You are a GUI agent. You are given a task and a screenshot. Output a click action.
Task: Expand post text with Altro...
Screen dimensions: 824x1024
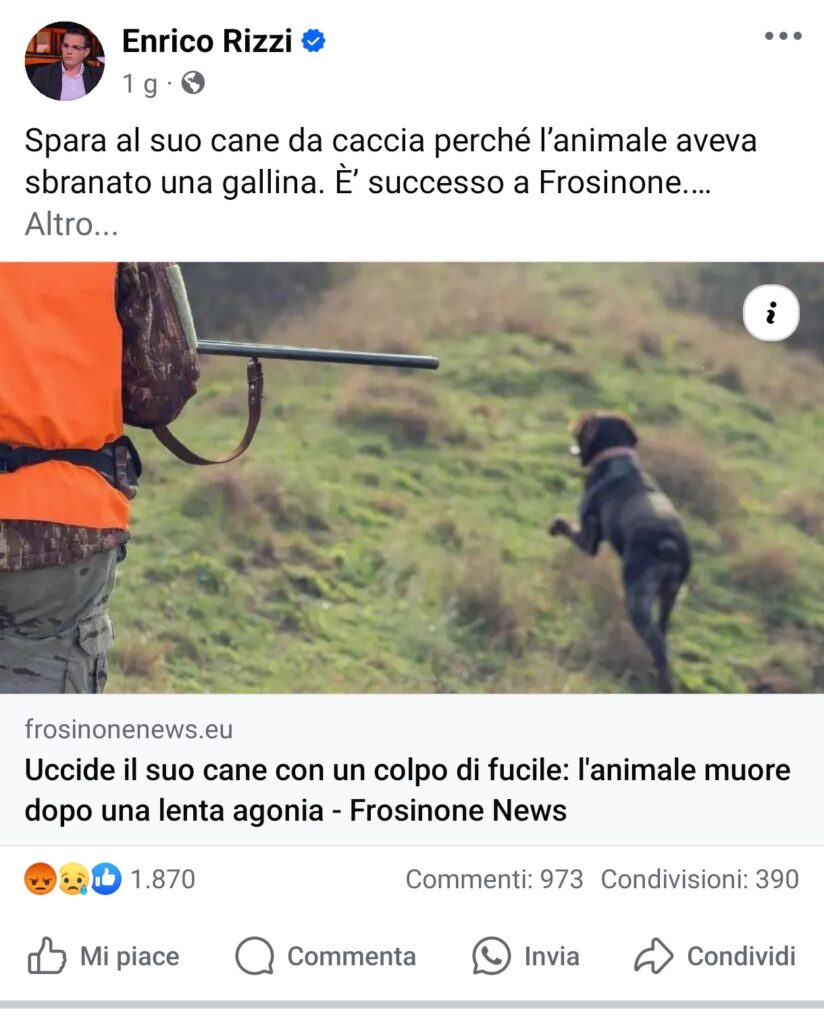click(x=71, y=224)
